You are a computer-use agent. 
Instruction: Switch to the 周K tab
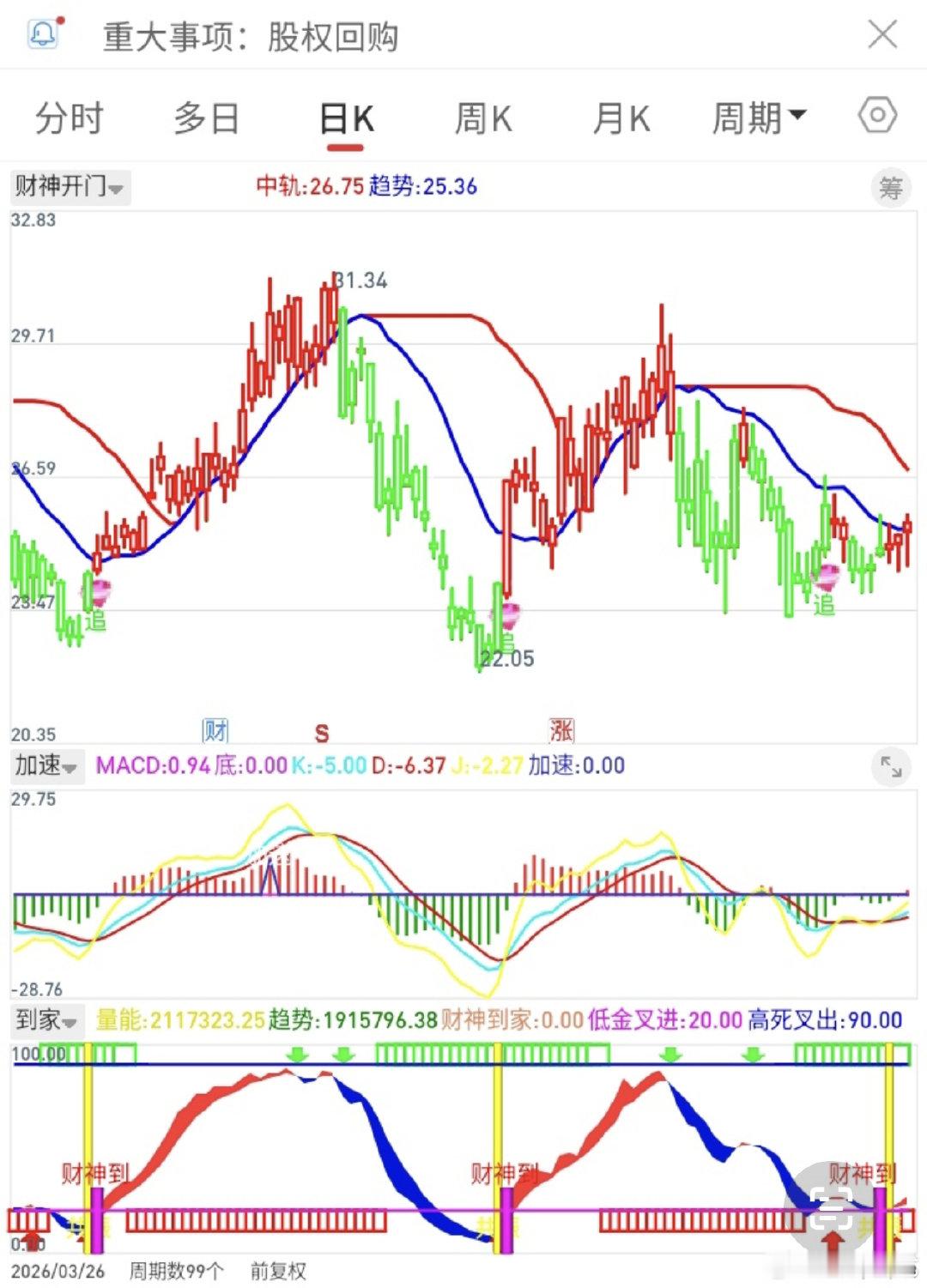tap(483, 118)
